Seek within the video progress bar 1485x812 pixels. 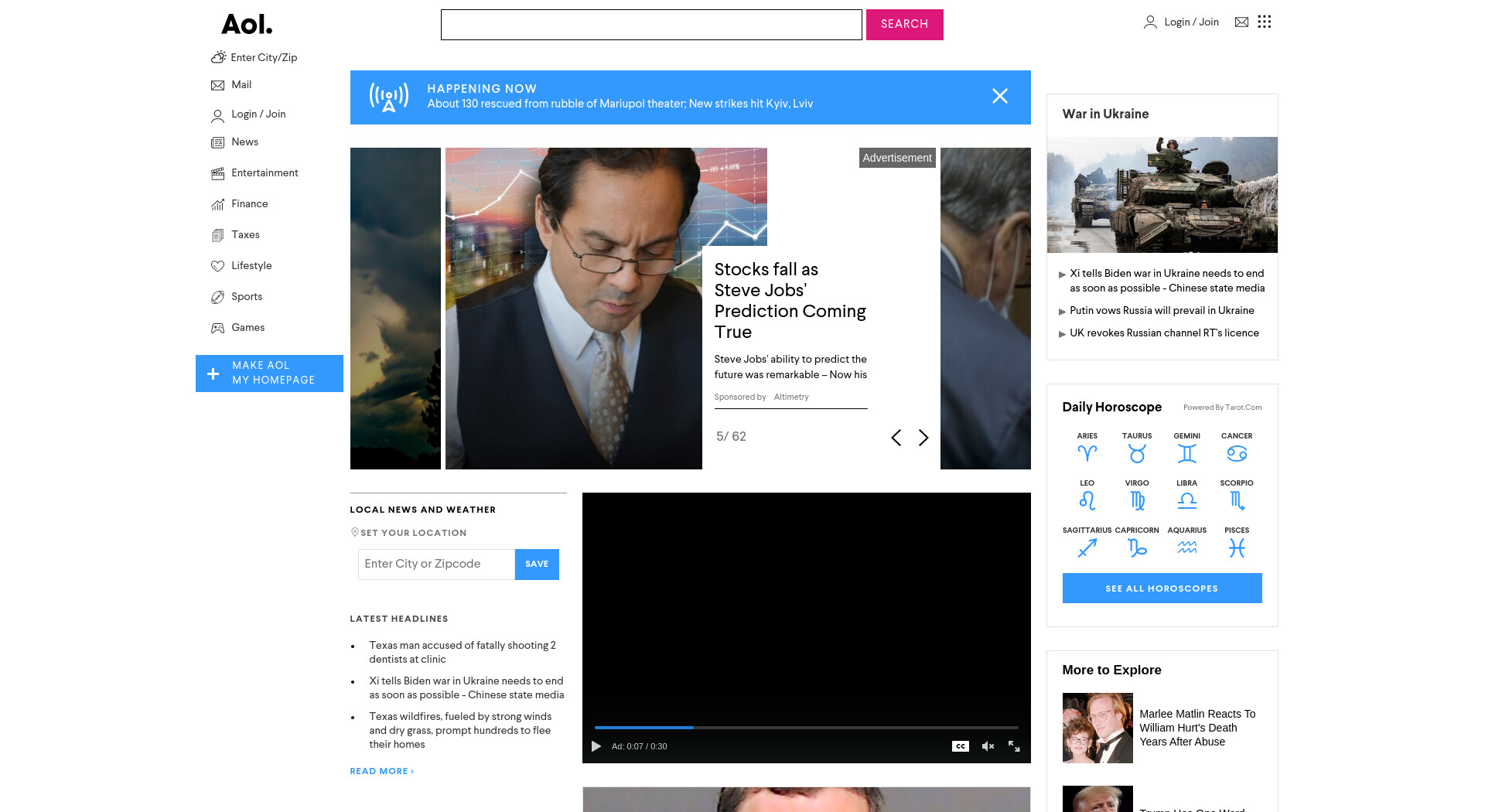[x=806, y=728]
